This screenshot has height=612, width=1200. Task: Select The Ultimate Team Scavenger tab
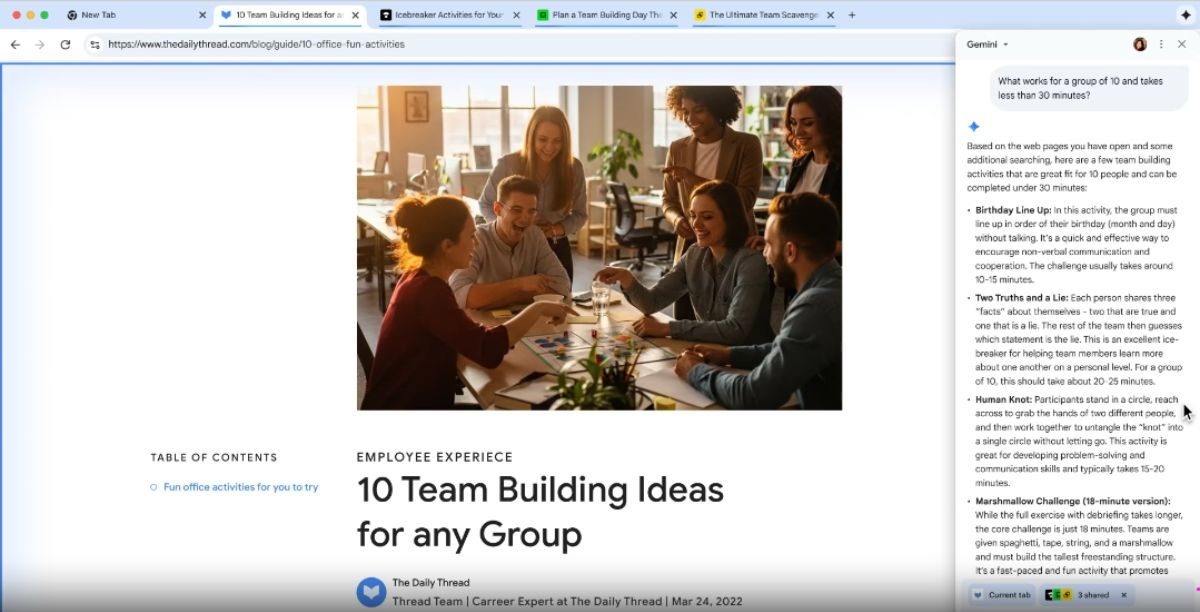coord(763,15)
